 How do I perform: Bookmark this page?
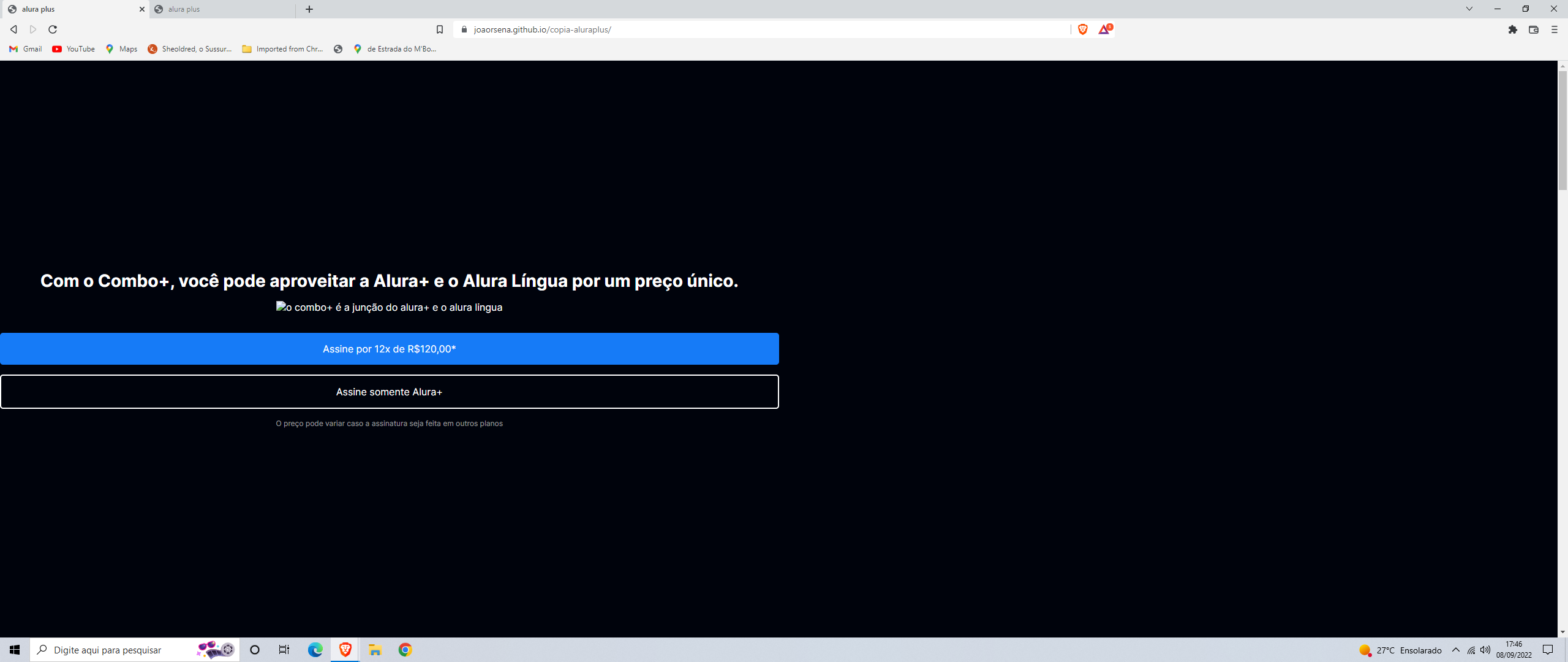439,29
